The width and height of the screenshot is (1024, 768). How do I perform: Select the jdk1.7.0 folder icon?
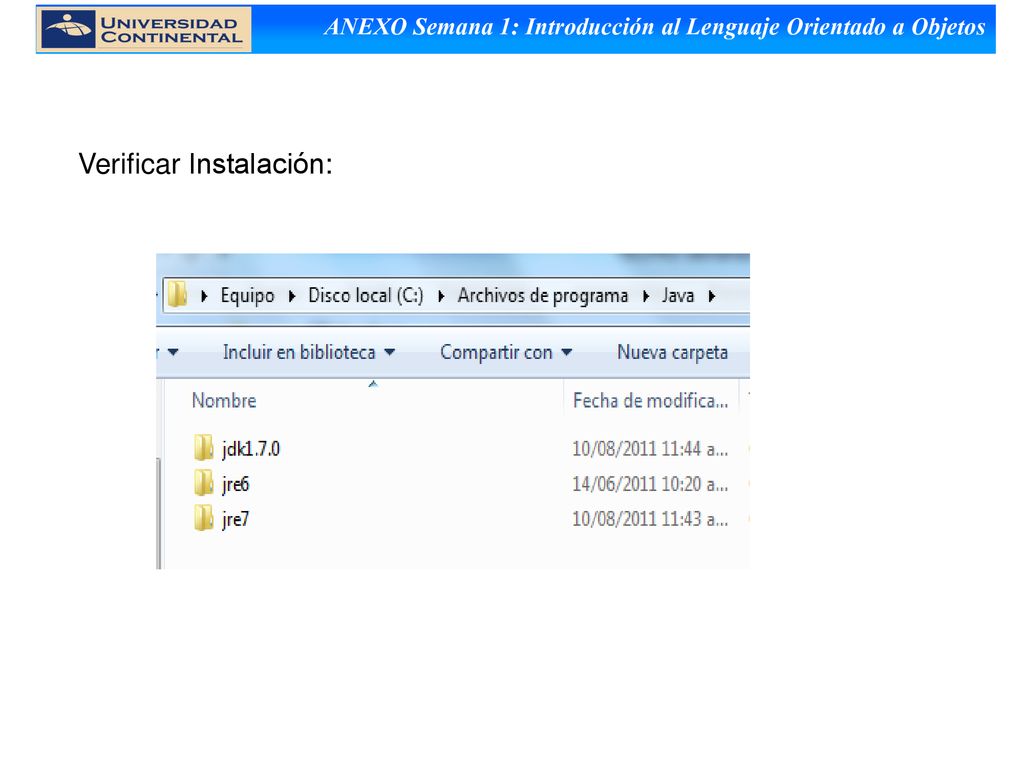204,448
